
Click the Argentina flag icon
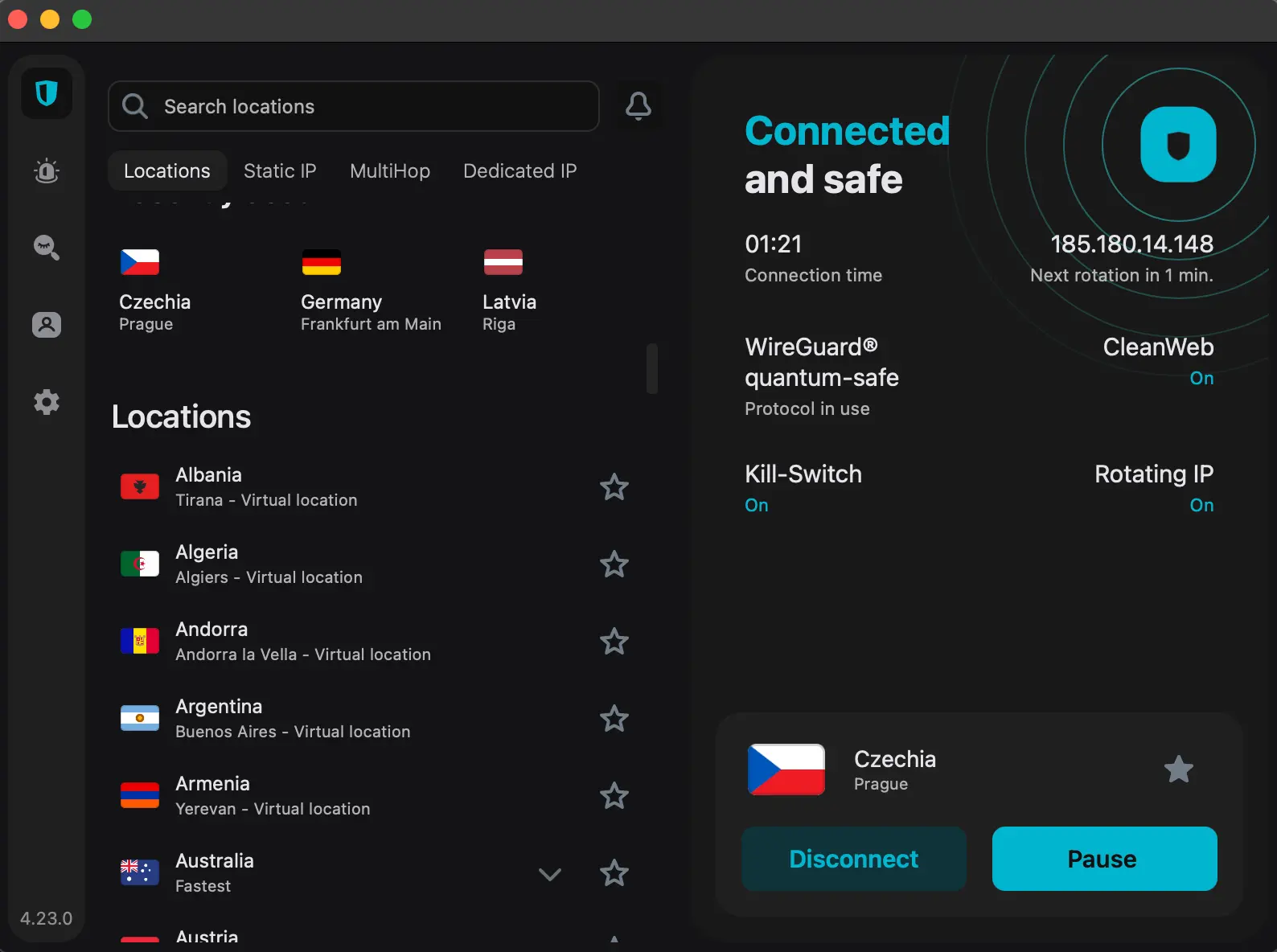point(140,718)
